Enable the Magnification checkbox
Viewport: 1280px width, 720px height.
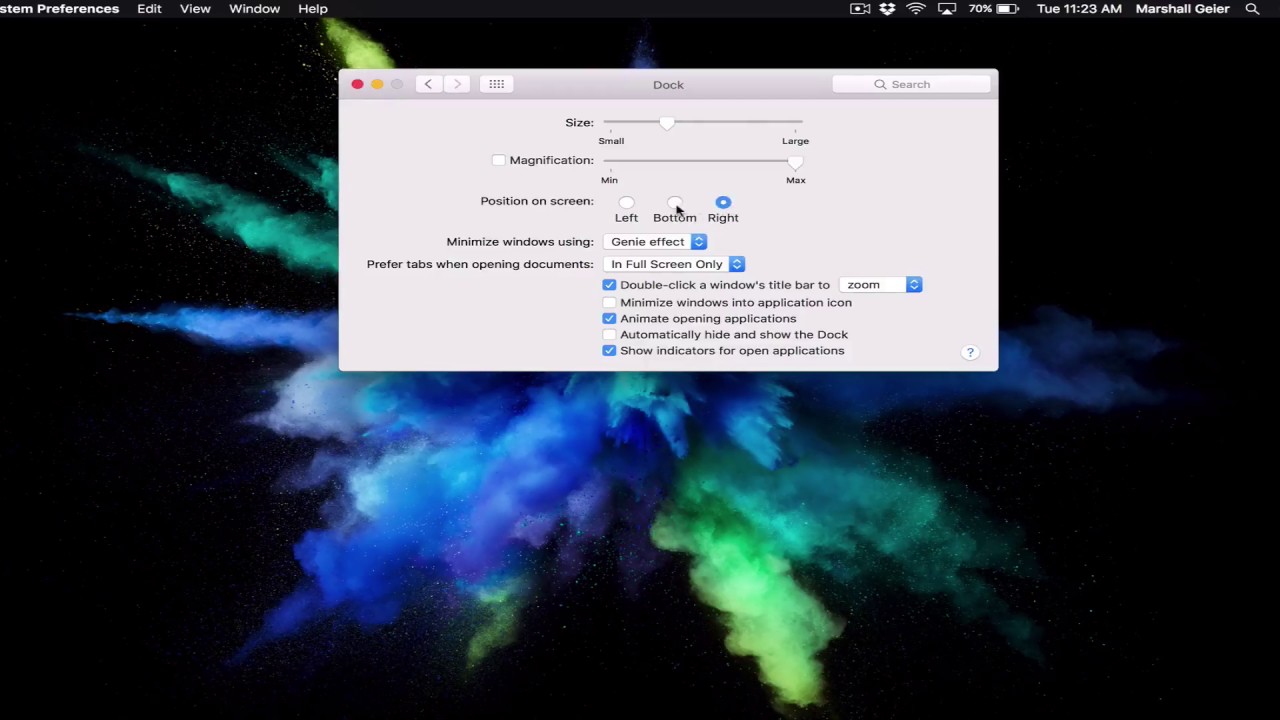coord(499,160)
